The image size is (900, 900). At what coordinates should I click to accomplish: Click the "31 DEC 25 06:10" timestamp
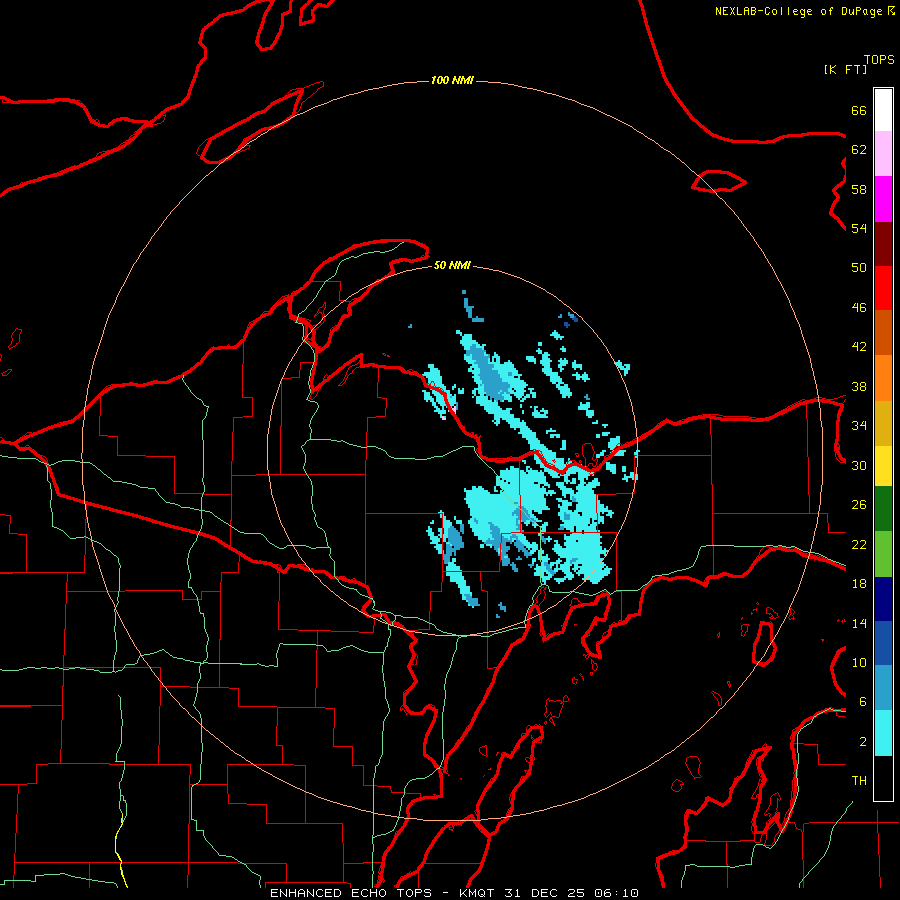pos(572,893)
